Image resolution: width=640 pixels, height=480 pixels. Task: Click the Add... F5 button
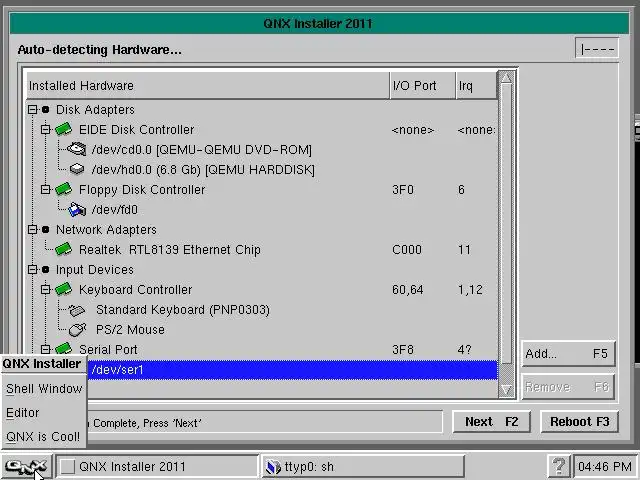[568, 353]
